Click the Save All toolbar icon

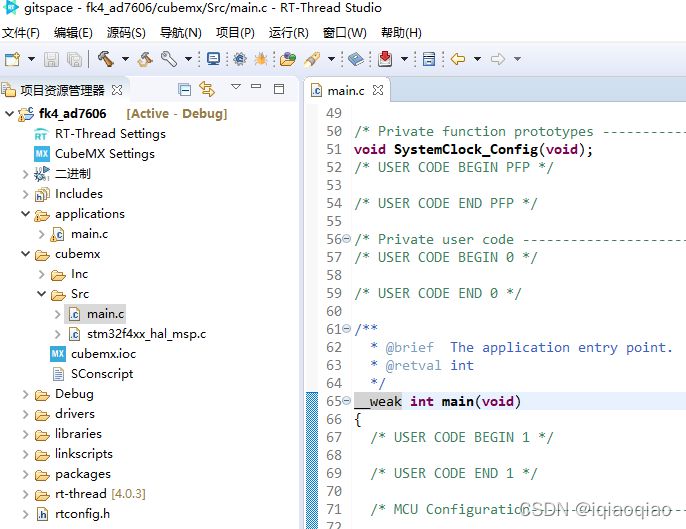74,59
